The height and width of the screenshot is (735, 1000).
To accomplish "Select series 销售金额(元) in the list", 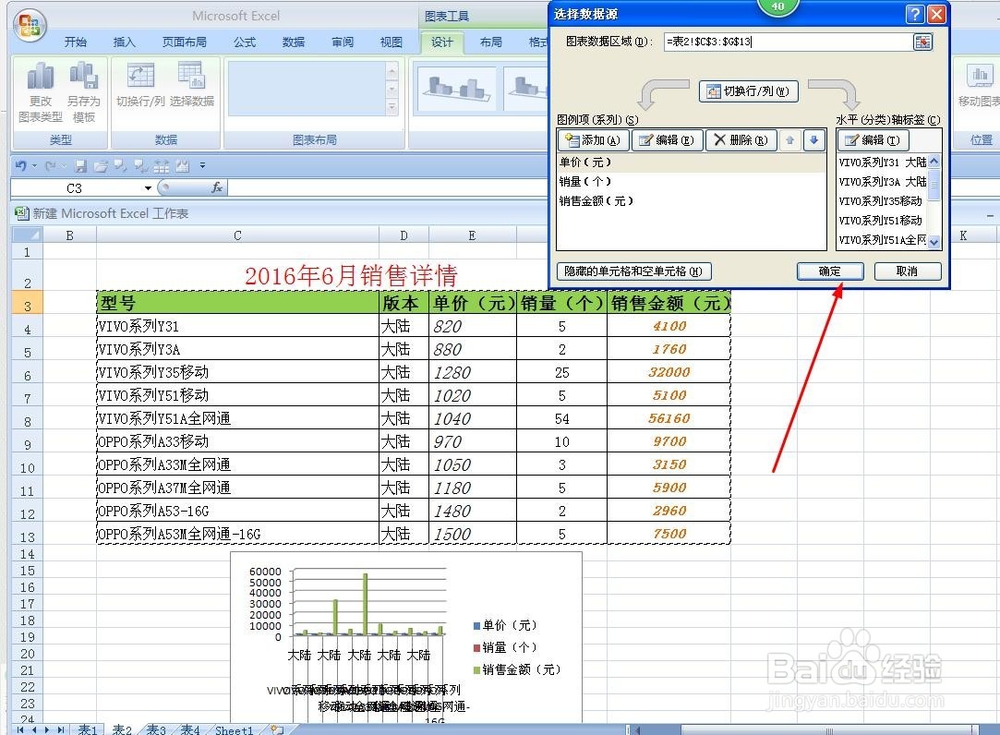I will (x=691, y=201).
